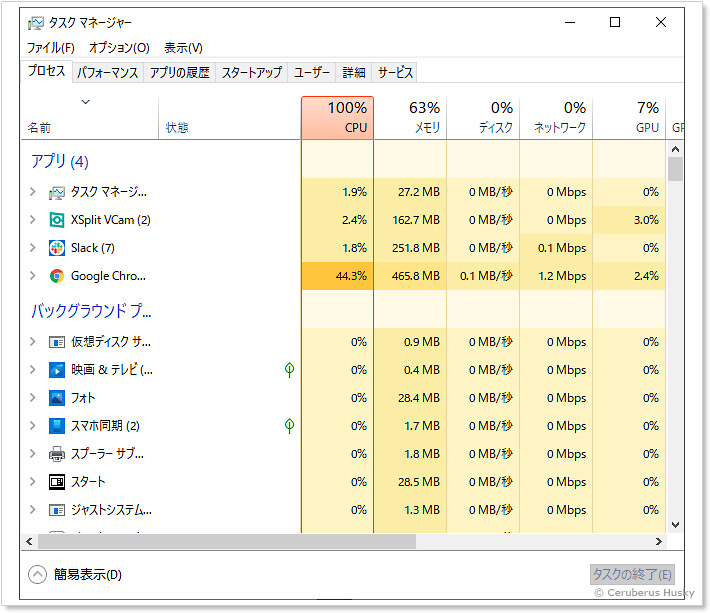Click the 映画 & テレビ app icon
This screenshot has height=613, width=710.
[x=57, y=370]
